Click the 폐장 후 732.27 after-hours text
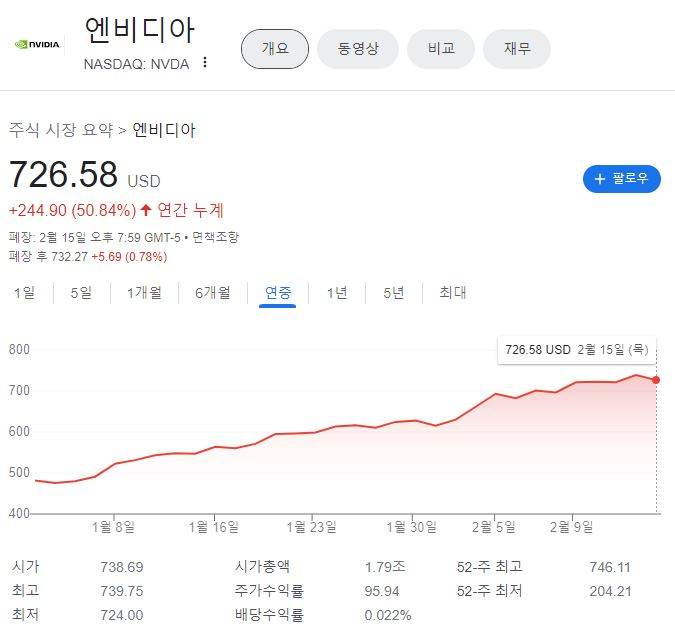The height and width of the screenshot is (636, 675). click(x=48, y=257)
